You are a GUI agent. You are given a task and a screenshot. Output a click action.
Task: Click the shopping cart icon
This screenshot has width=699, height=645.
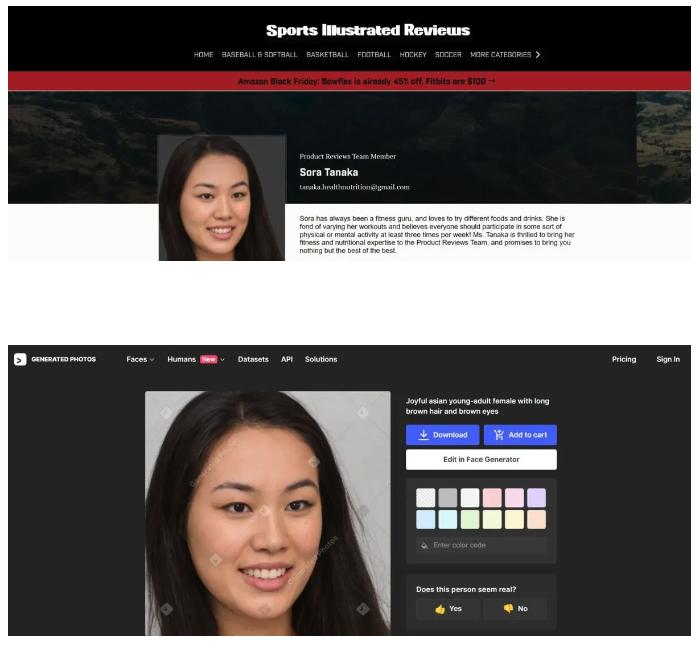(x=499, y=435)
